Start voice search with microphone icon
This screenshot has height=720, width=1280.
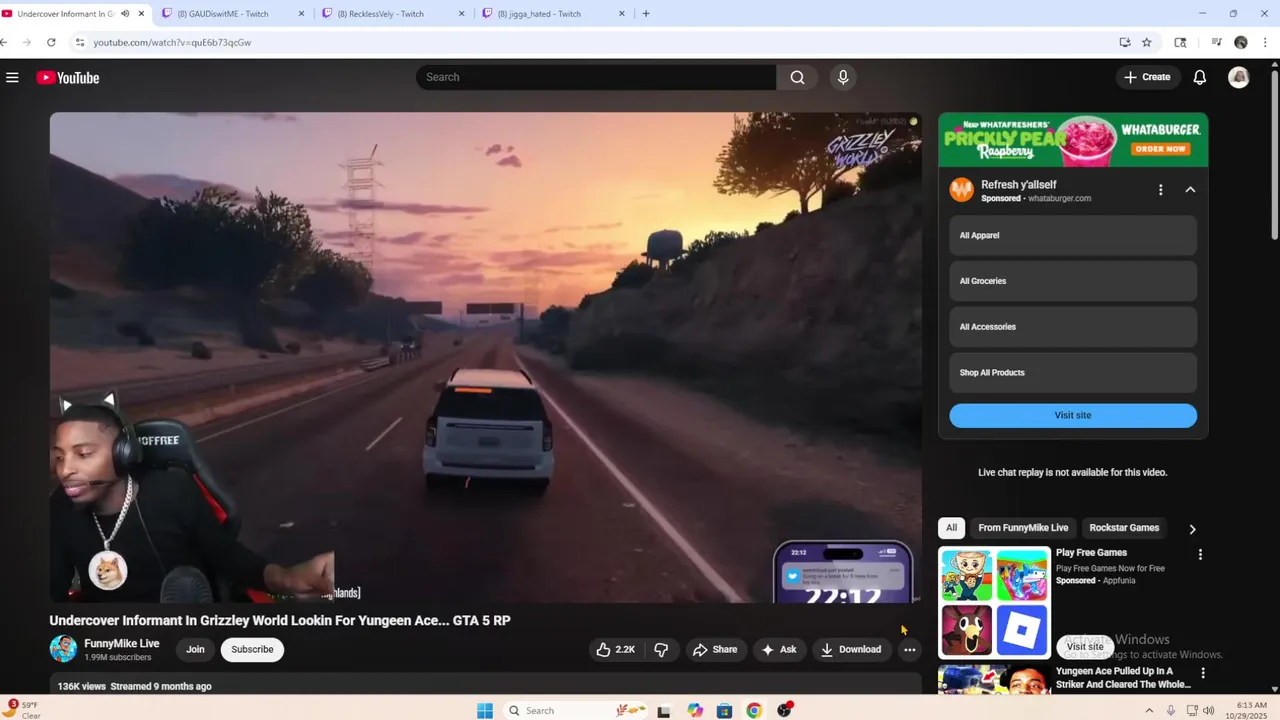tap(843, 77)
